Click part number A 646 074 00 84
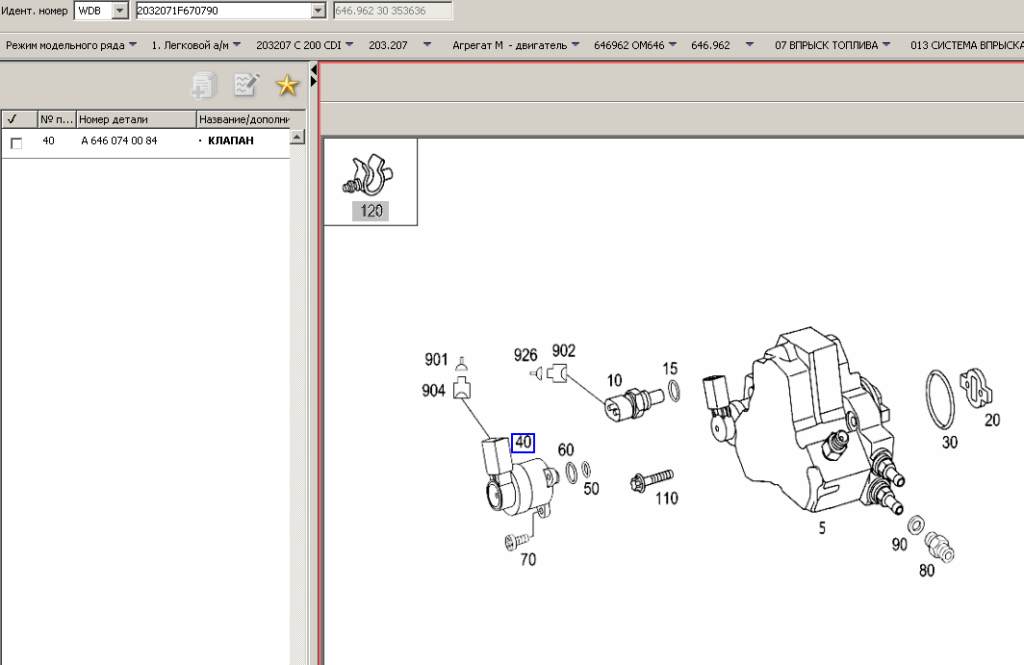 [119, 142]
